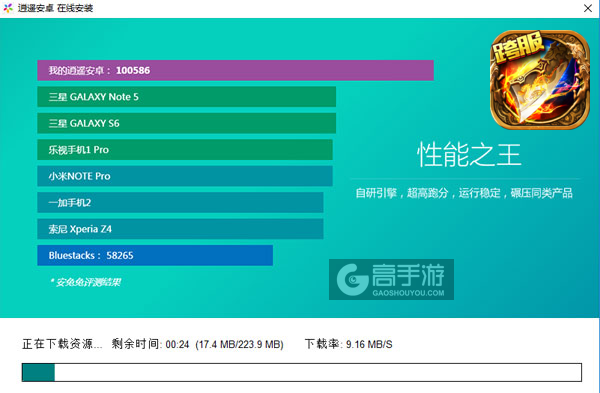600x393 pixels.
Task: Click the 正在下载资源... status text
Action: coord(62,344)
